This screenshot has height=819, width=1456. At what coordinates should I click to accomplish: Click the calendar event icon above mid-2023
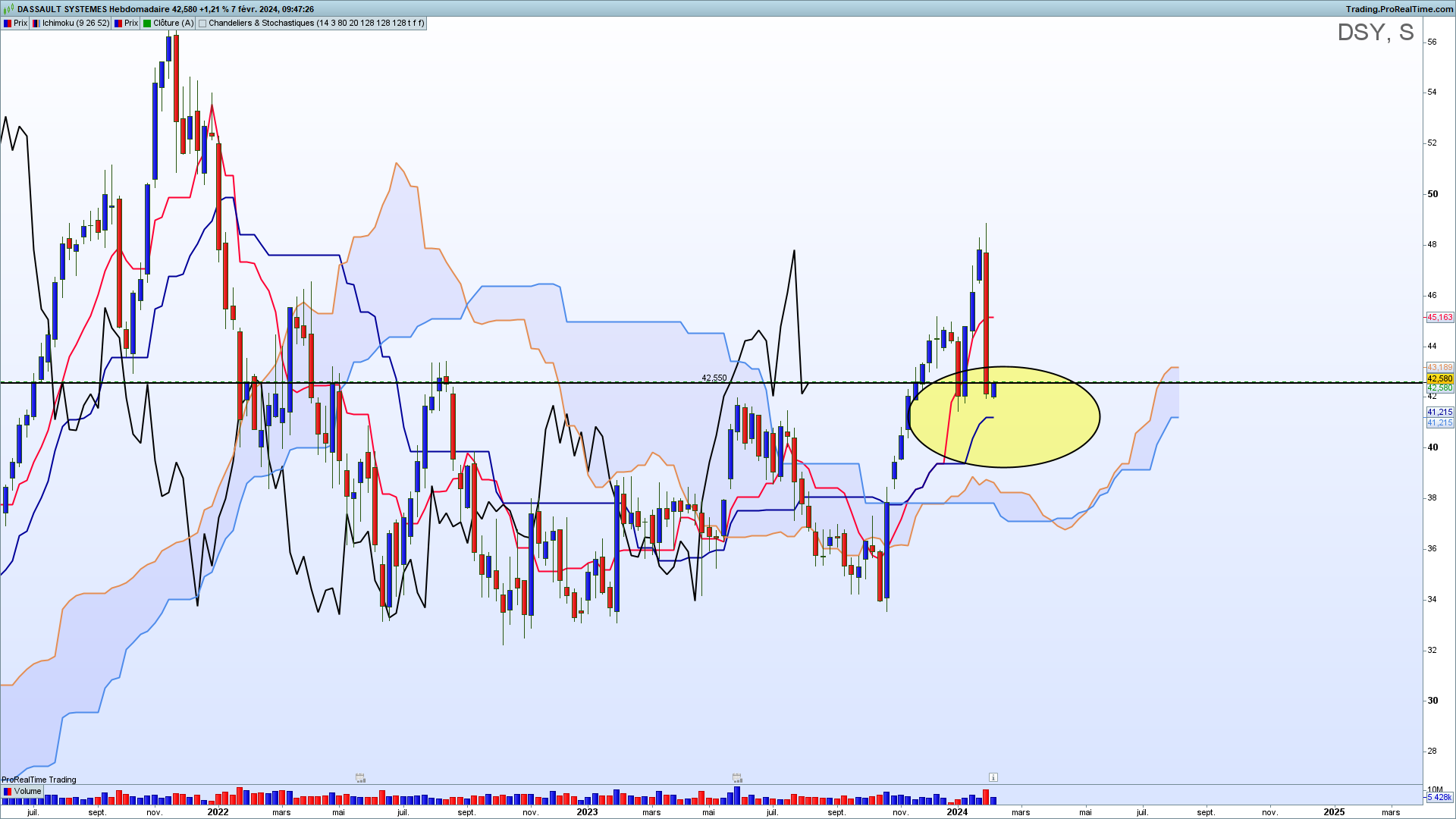click(x=737, y=777)
